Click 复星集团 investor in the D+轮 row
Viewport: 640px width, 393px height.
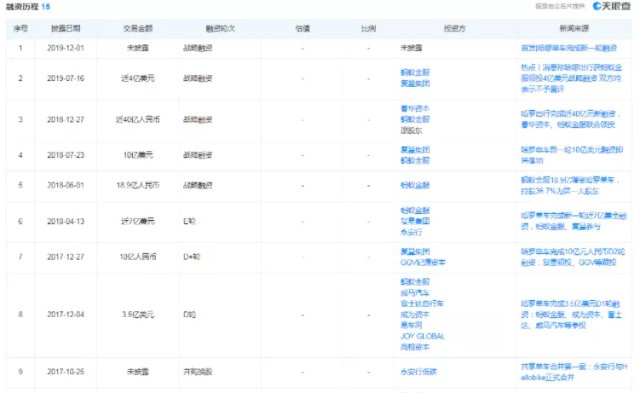click(x=415, y=251)
